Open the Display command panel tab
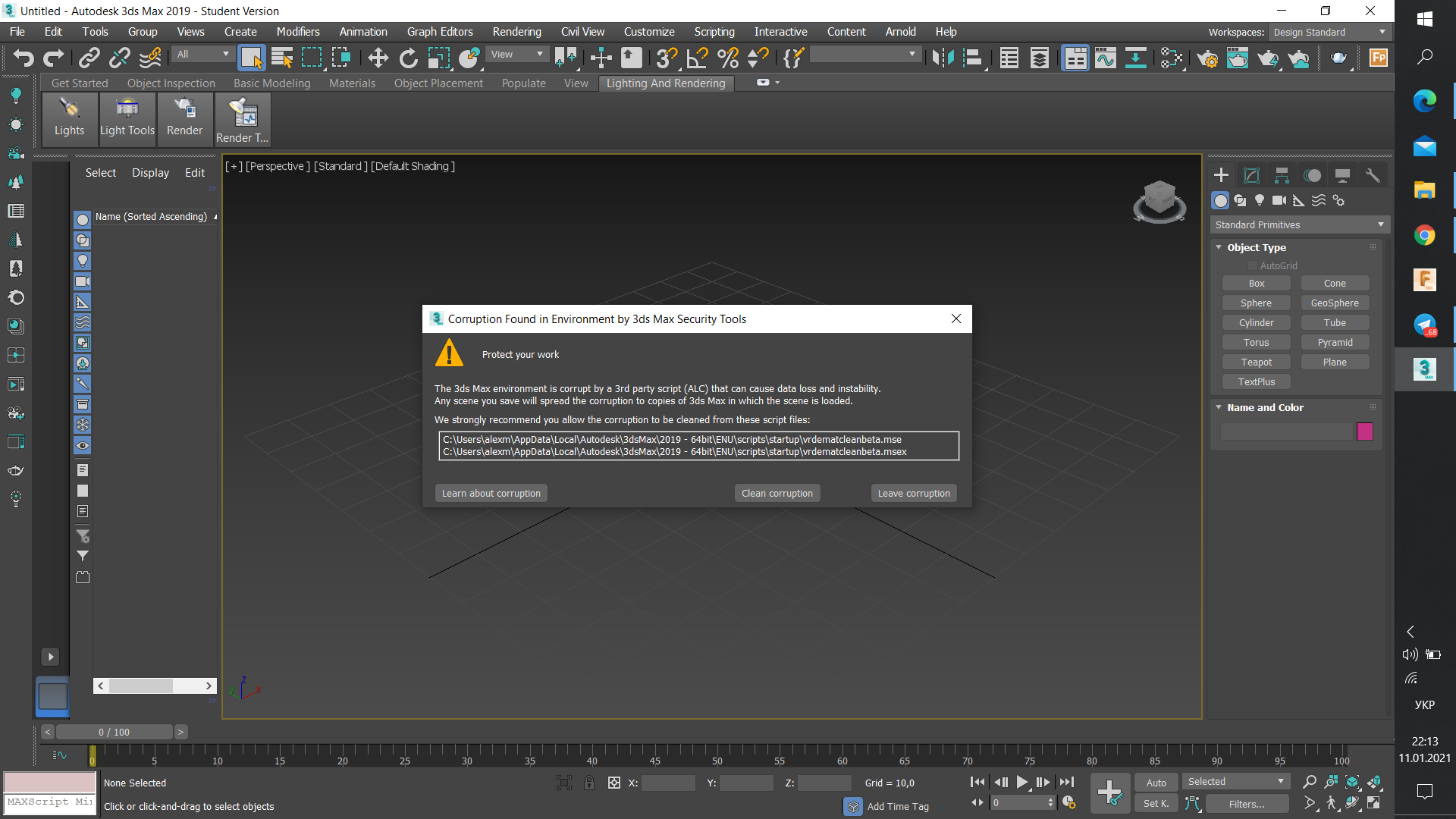The height and width of the screenshot is (819, 1456). (x=1342, y=175)
